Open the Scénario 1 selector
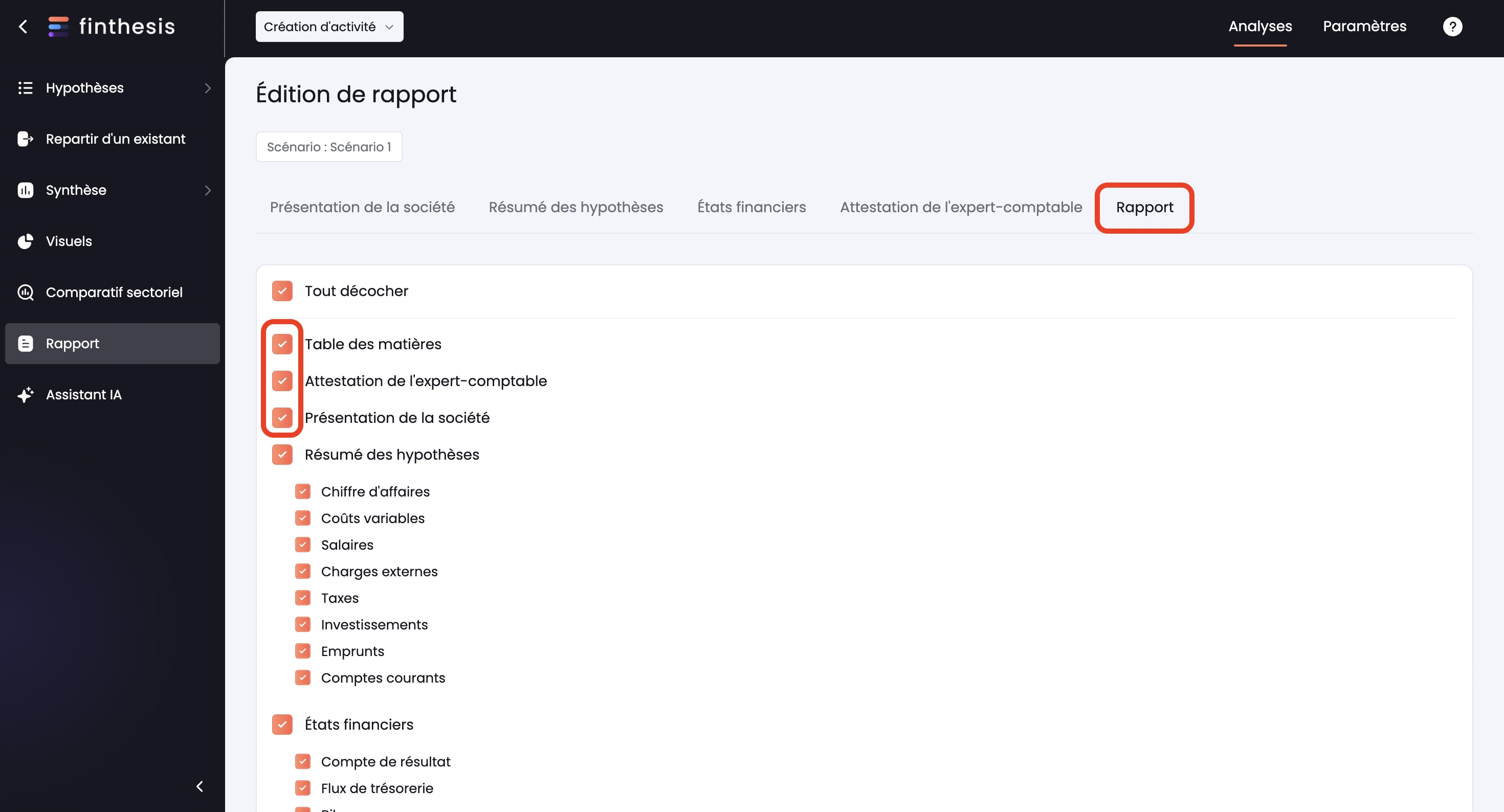 (x=329, y=147)
